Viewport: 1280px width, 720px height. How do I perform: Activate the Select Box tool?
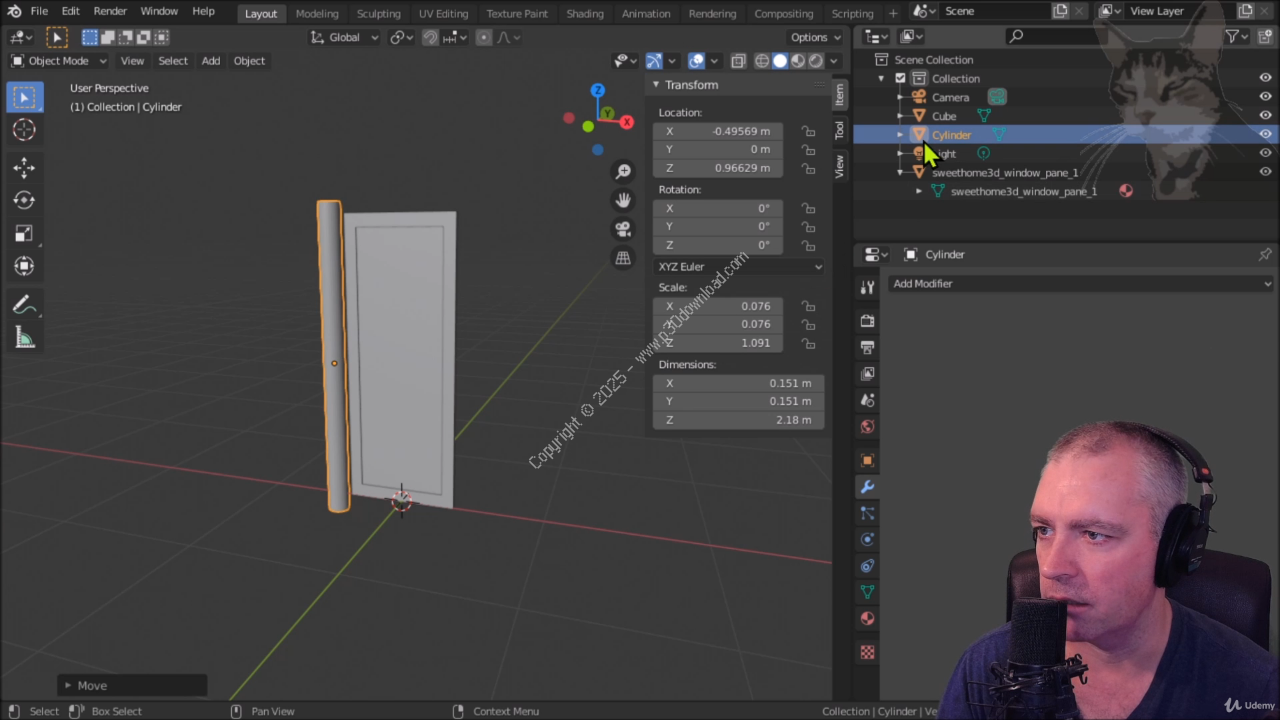click(24, 97)
